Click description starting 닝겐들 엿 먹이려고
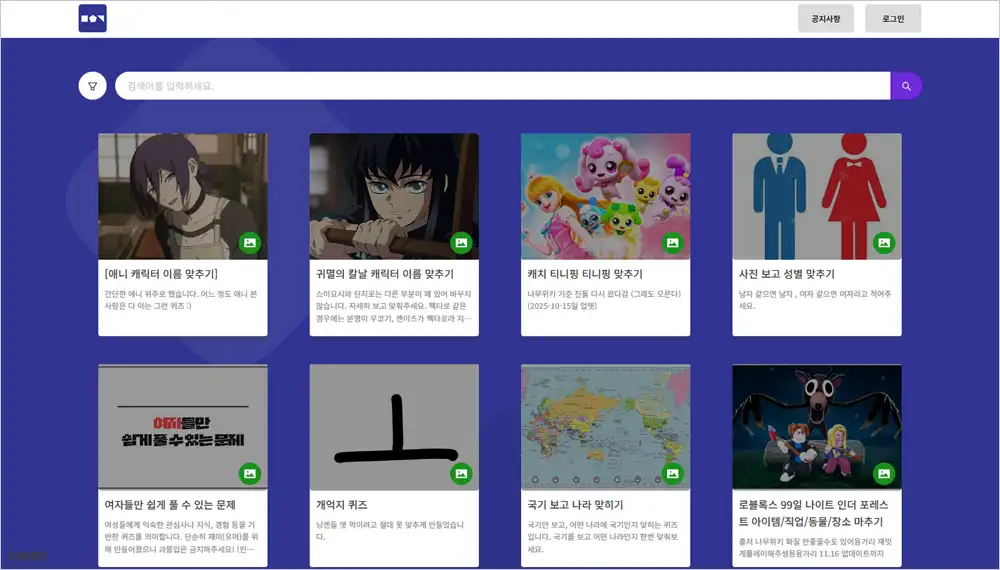 [x=390, y=530]
